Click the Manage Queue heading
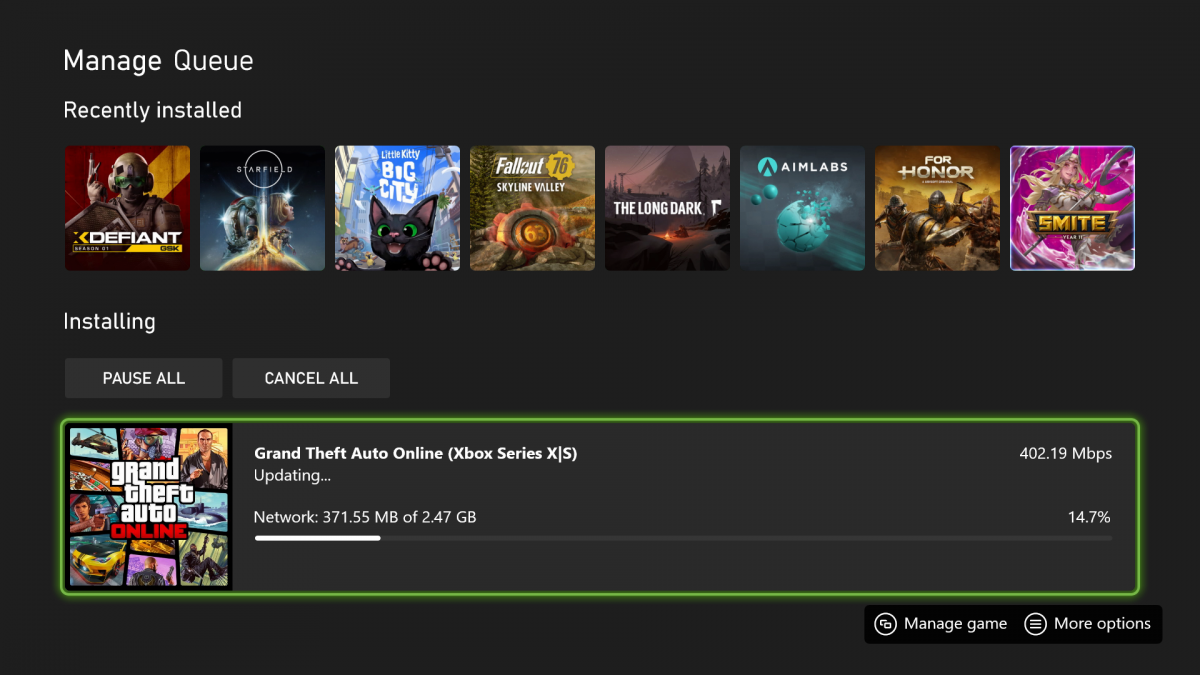1200x675 pixels. click(158, 60)
